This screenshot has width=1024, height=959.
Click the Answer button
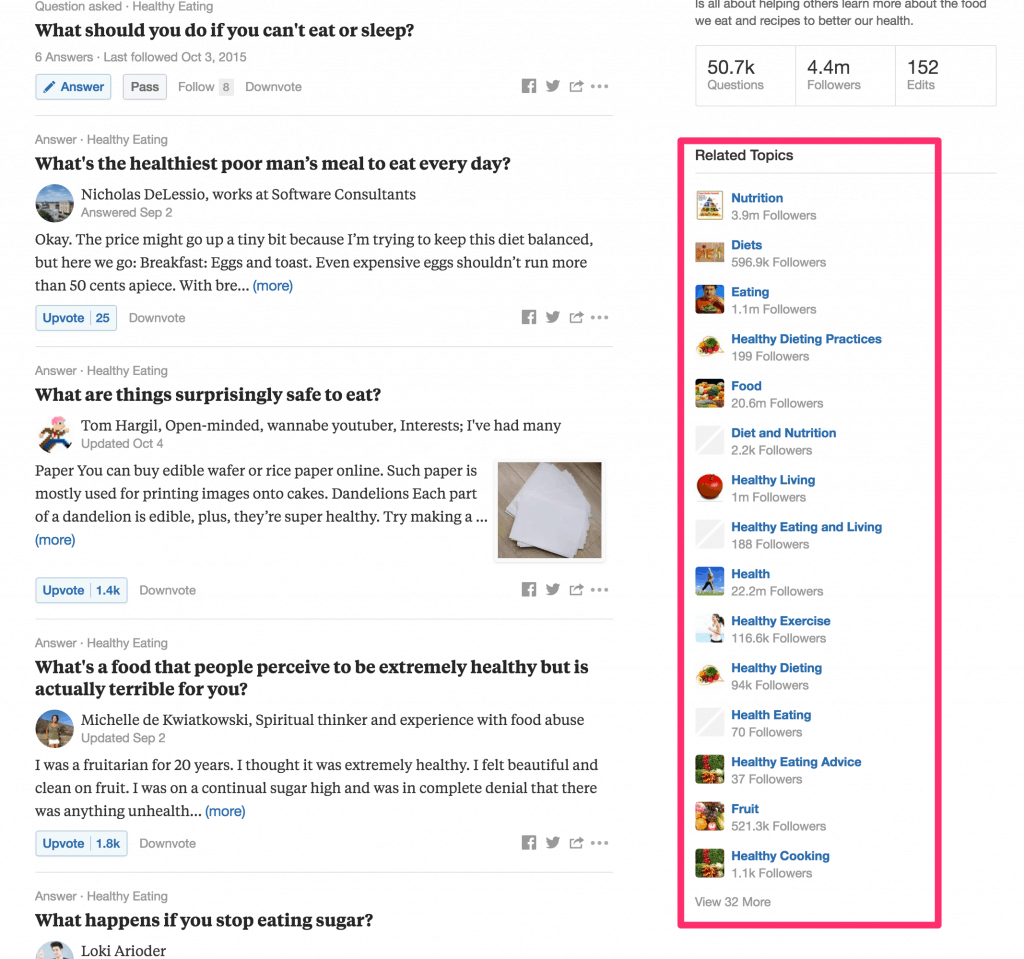pyautogui.click(x=73, y=87)
